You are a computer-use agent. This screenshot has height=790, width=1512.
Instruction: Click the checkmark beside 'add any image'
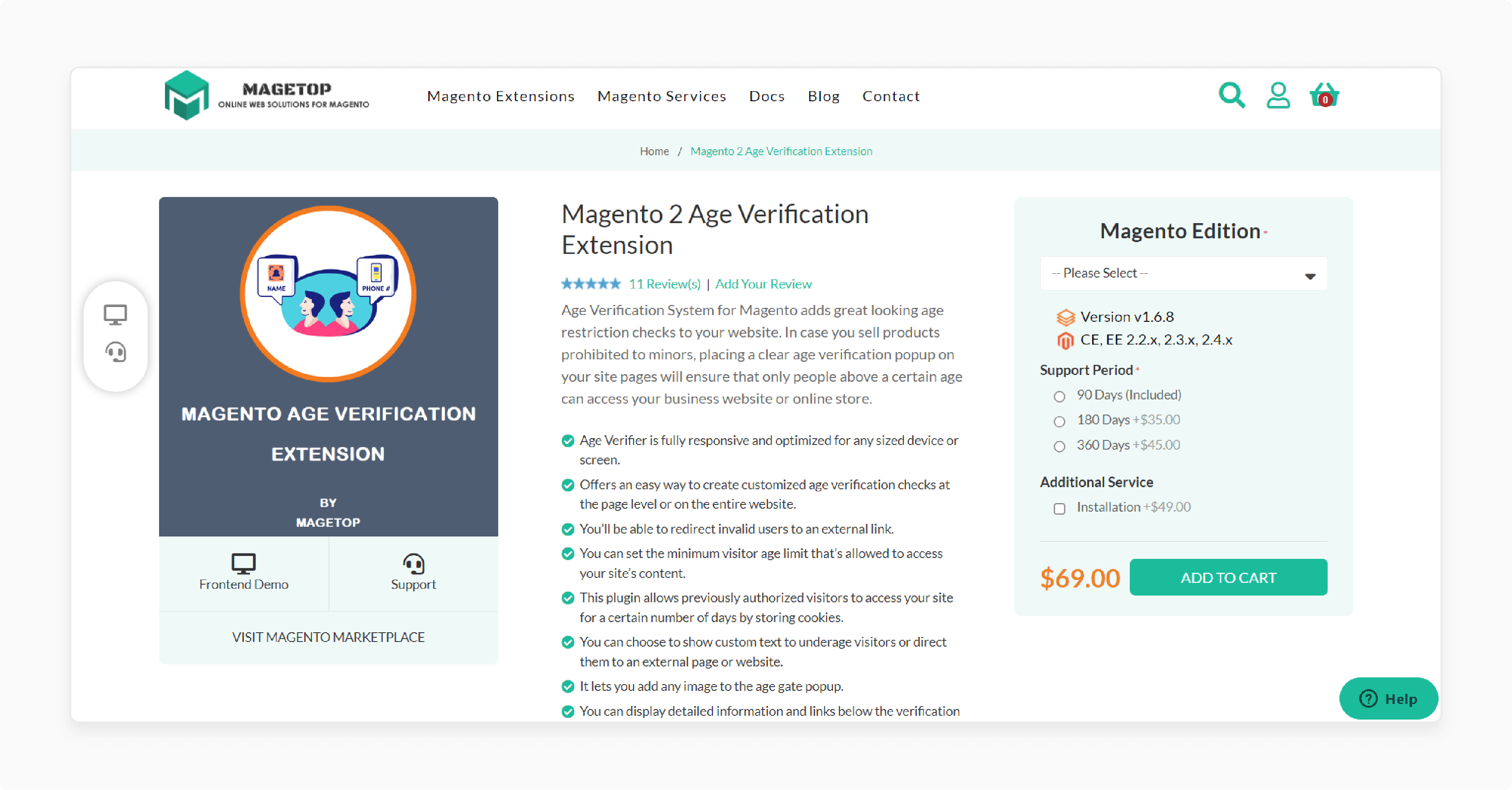click(567, 687)
